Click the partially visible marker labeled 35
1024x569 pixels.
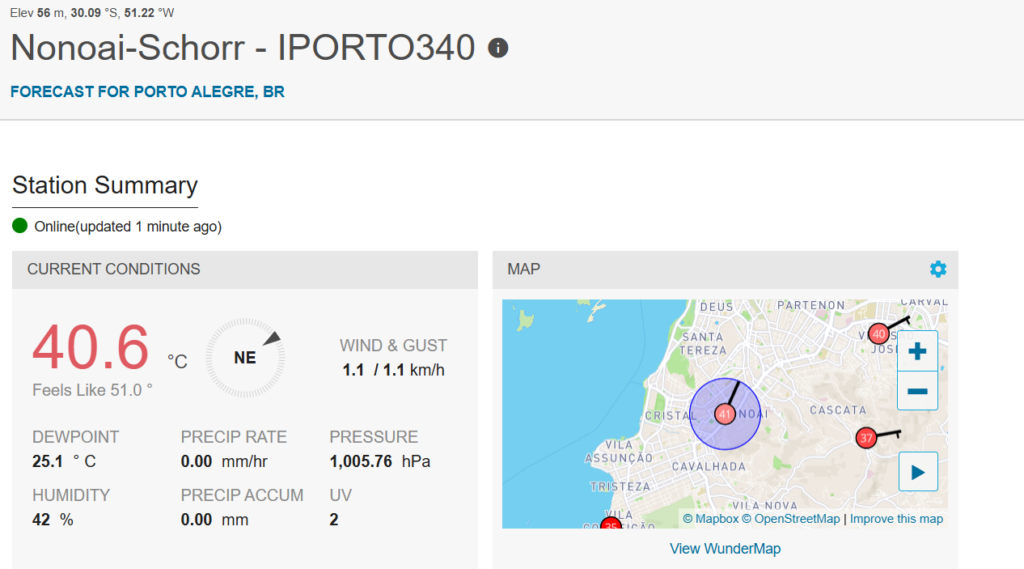tap(610, 524)
